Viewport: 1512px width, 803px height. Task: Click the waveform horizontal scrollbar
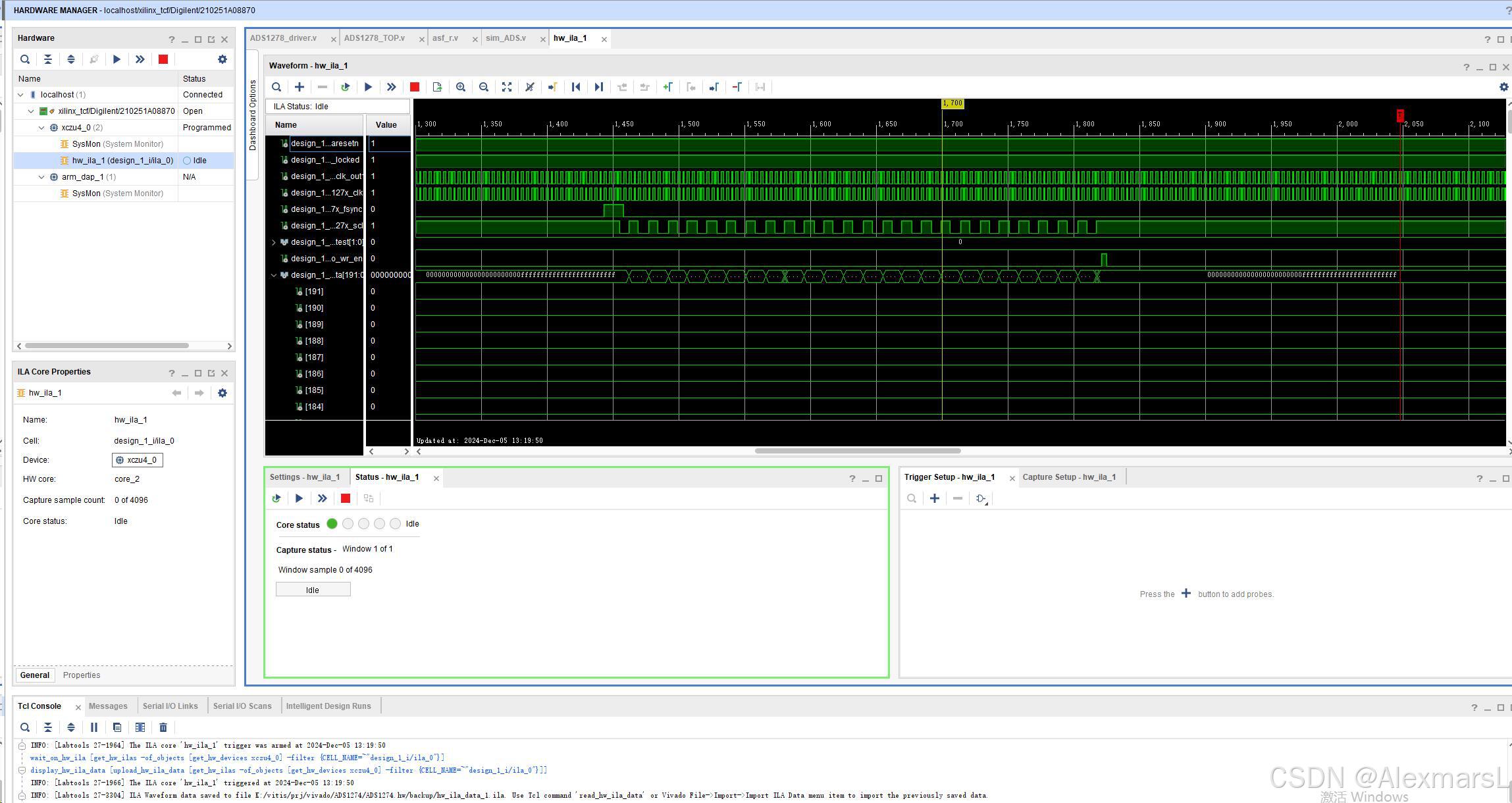coord(857,451)
